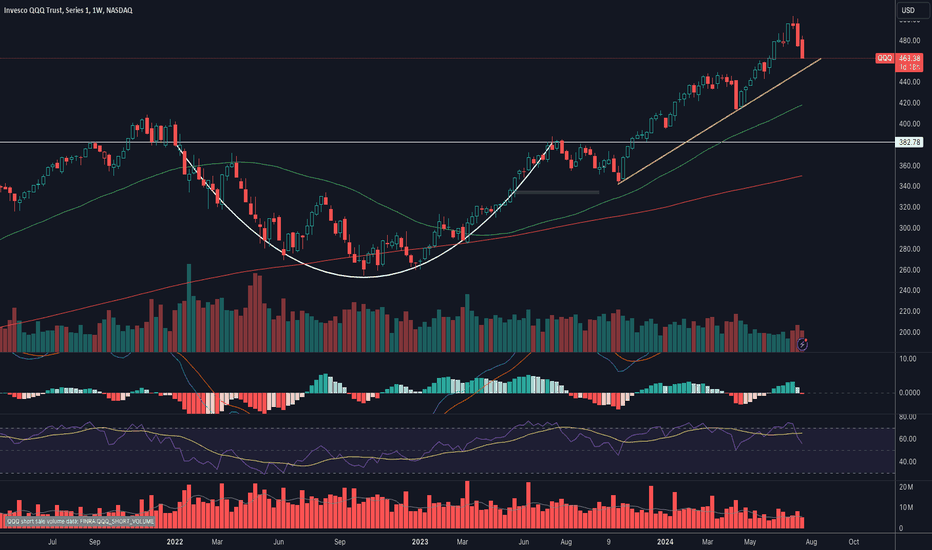
Task: Click the 10M short volume axis label
Action: tap(906, 507)
